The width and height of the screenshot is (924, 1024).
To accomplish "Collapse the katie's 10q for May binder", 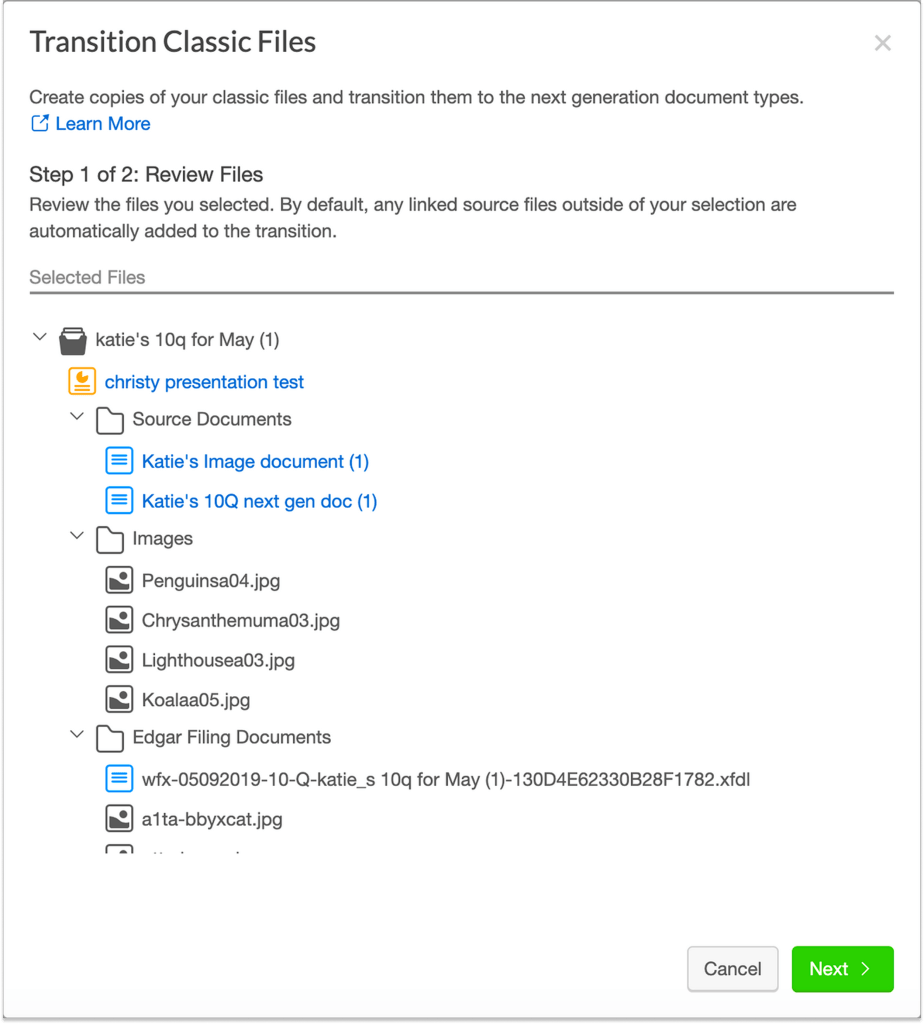I will coord(40,338).
